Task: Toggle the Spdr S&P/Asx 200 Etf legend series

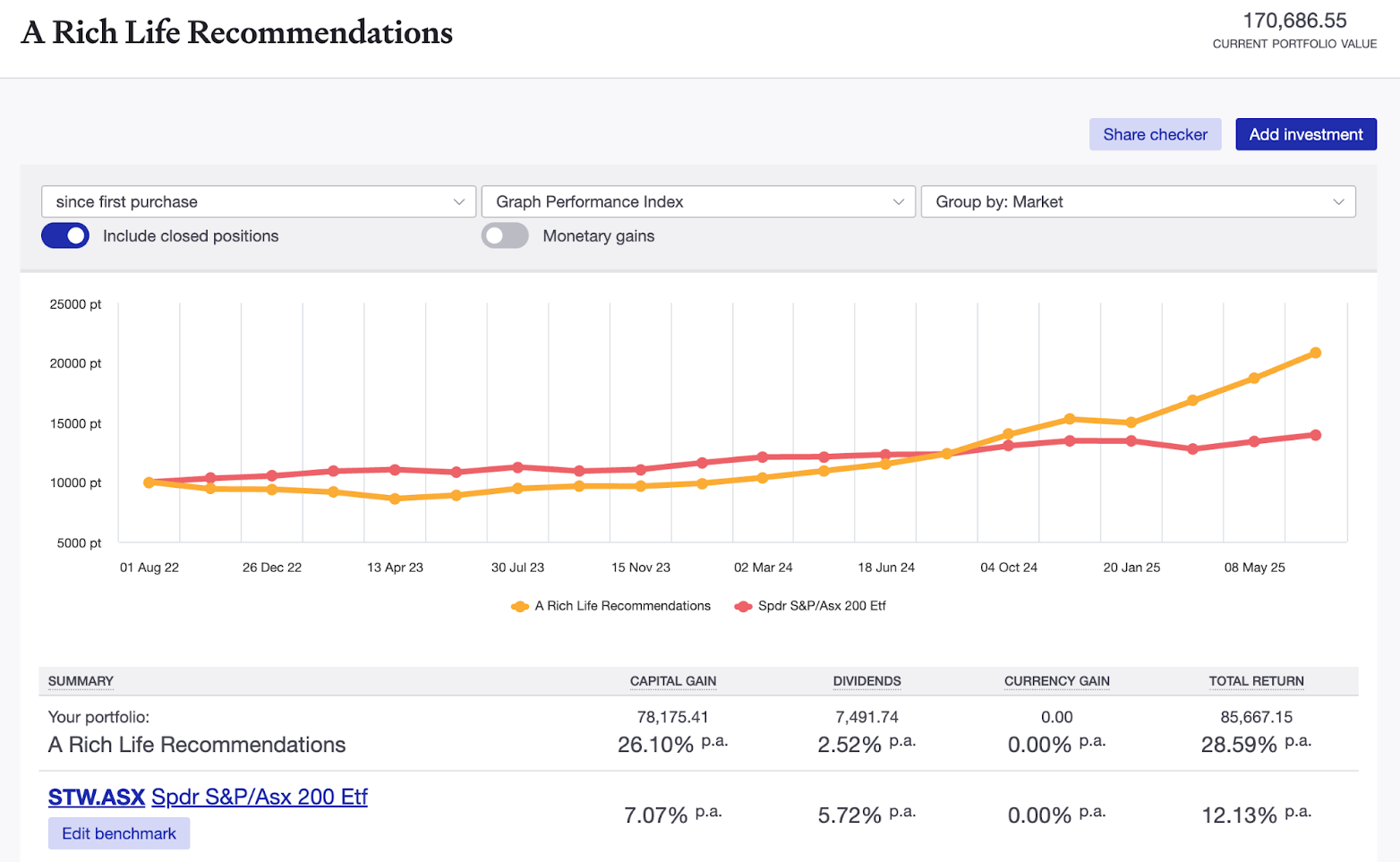Action: (810, 606)
